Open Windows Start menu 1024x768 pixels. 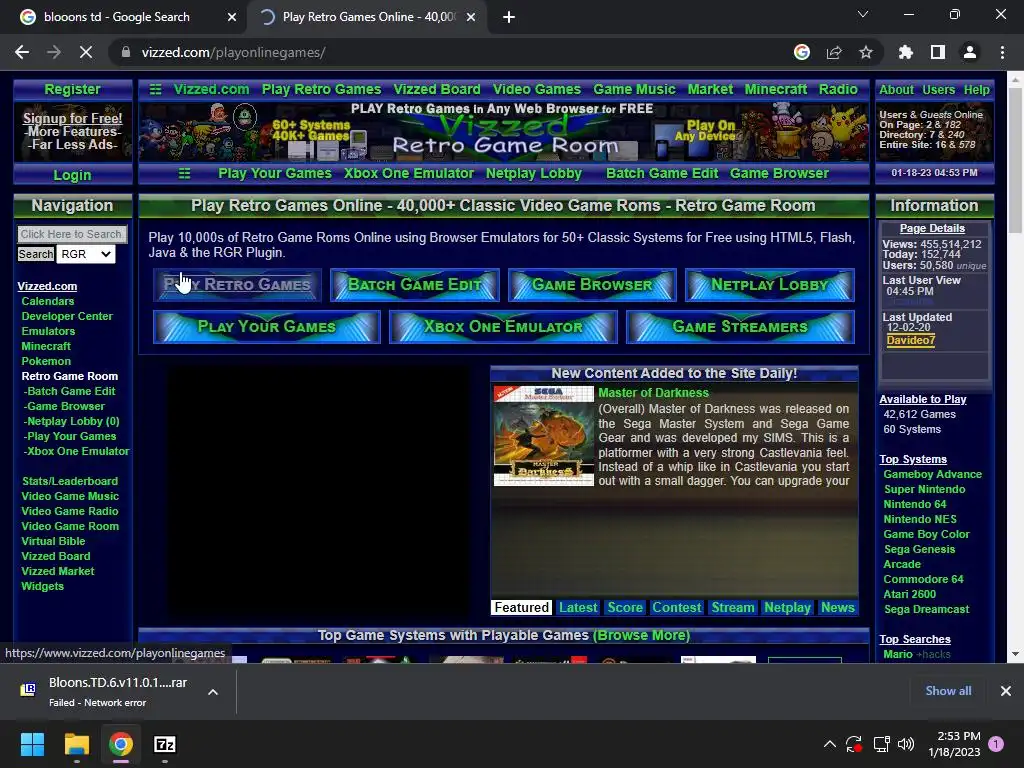click(x=32, y=744)
